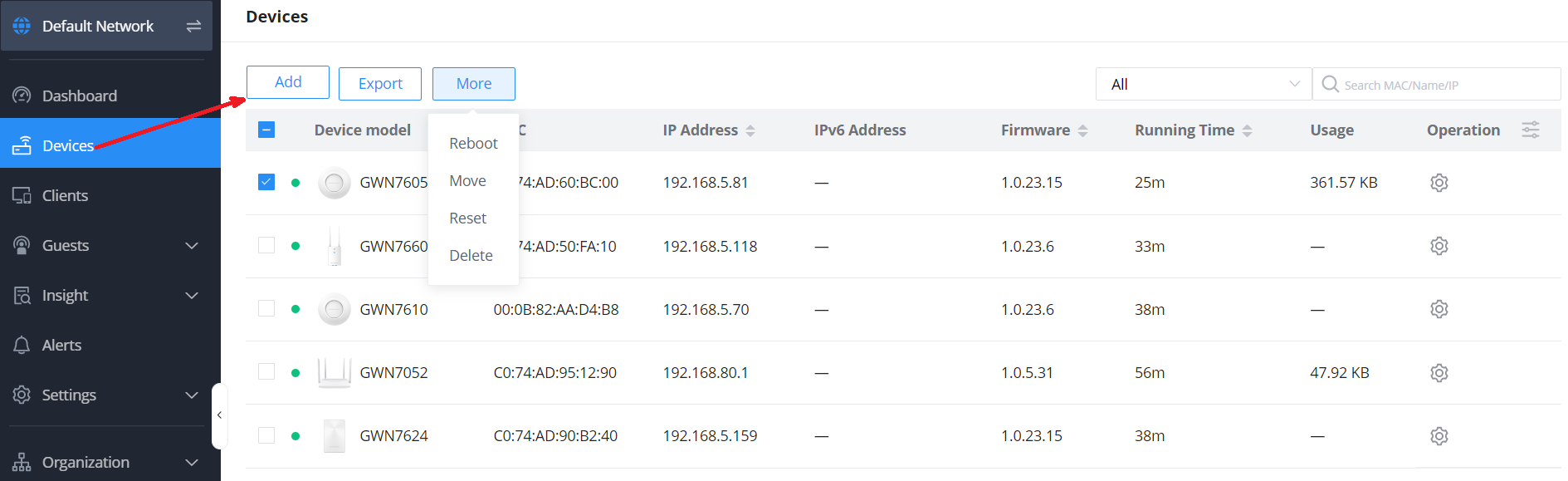1568x481 pixels.
Task: Export the device list
Action: click(x=379, y=83)
